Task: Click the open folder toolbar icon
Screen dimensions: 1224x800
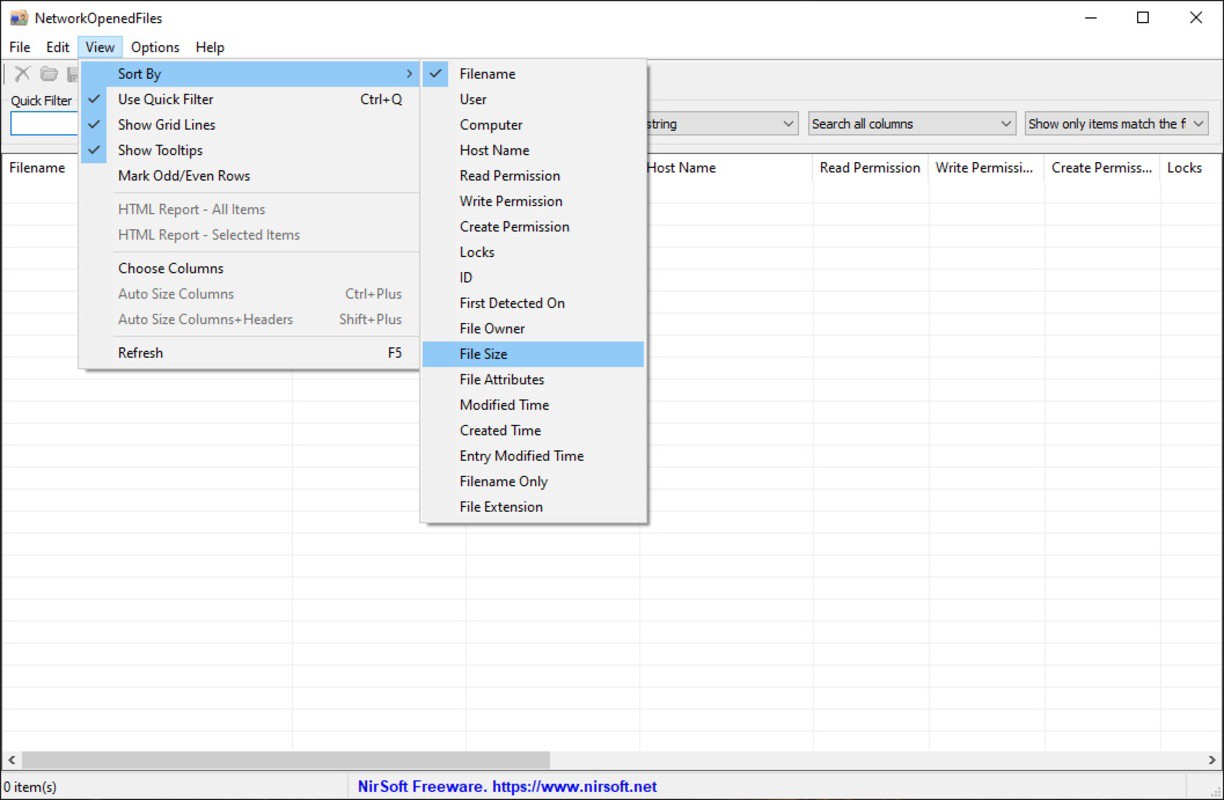Action: (48, 74)
